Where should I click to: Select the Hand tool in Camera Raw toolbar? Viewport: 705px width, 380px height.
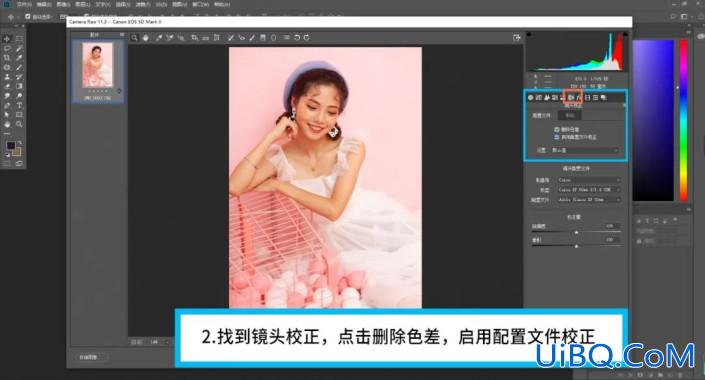[146, 38]
